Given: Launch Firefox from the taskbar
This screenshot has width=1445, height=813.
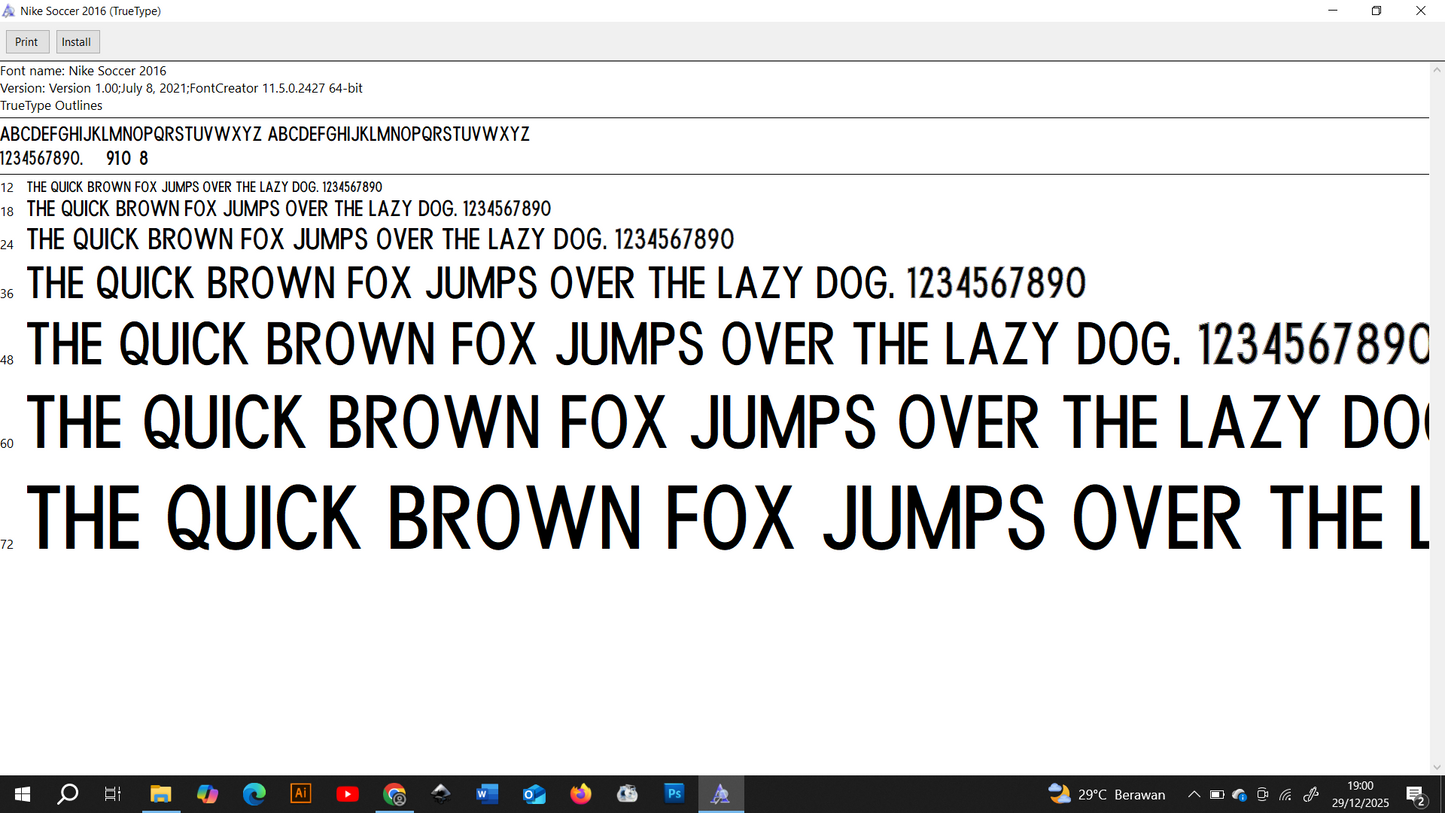Looking at the screenshot, I should (x=581, y=794).
